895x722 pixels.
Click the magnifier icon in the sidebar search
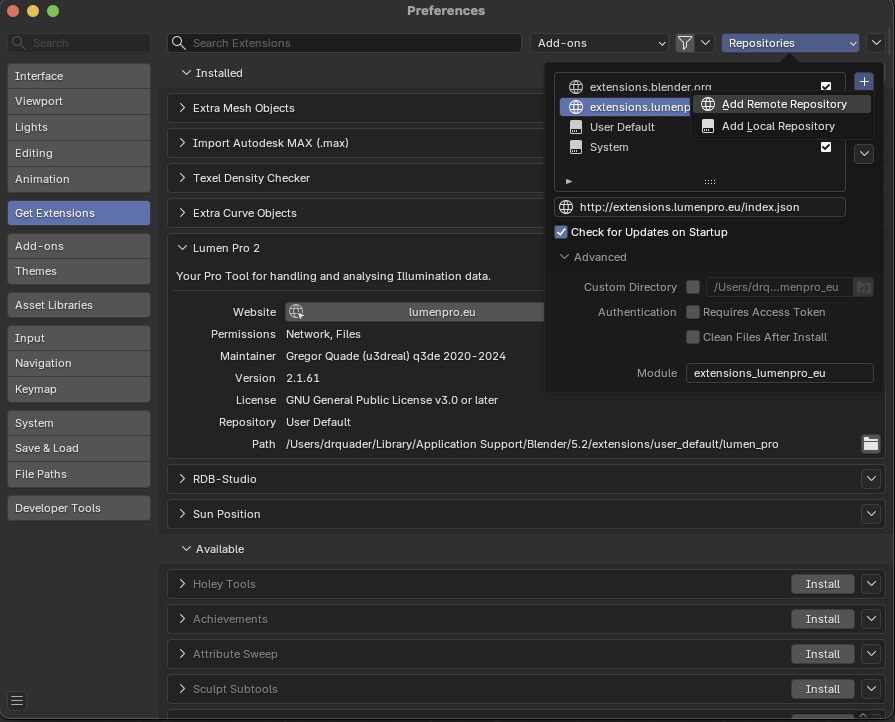click(x=19, y=43)
